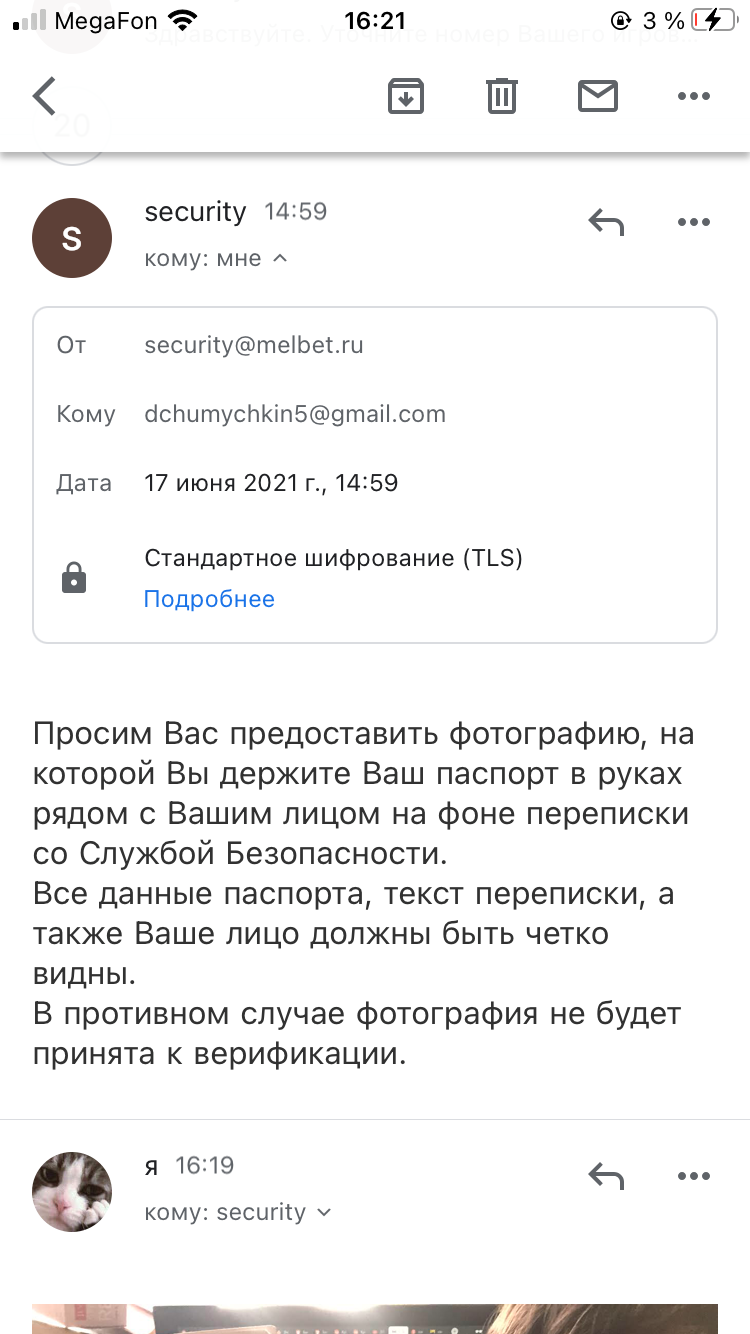This screenshot has height=1334, width=750.
Task: Open the top toolbar more options menu
Action: click(x=693, y=96)
